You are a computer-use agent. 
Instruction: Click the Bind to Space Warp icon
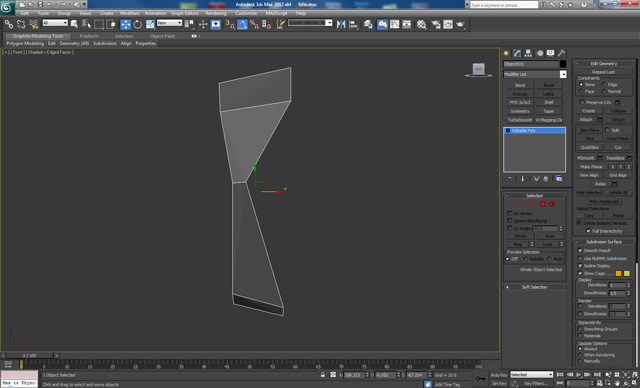pyautogui.click(x=33, y=24)
